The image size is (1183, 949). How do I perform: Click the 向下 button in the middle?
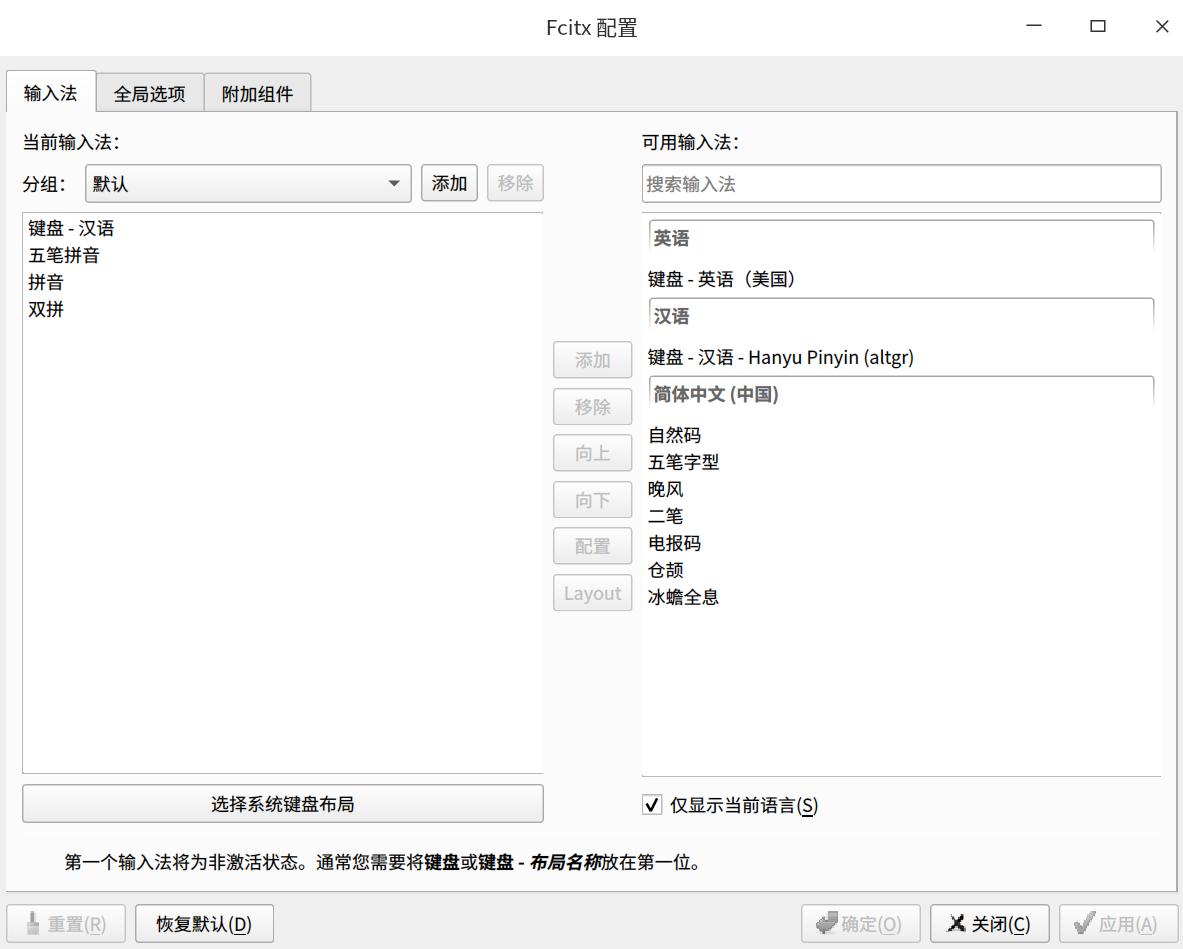point(592,499)
